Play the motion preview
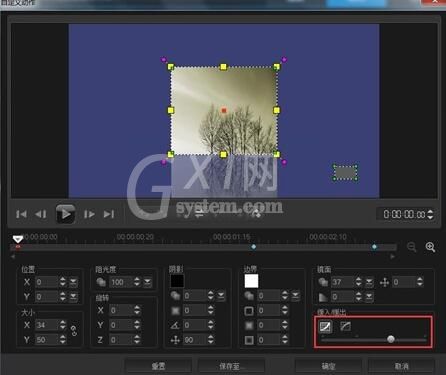This screenshot has width=446, height=375. click(65, 214)
